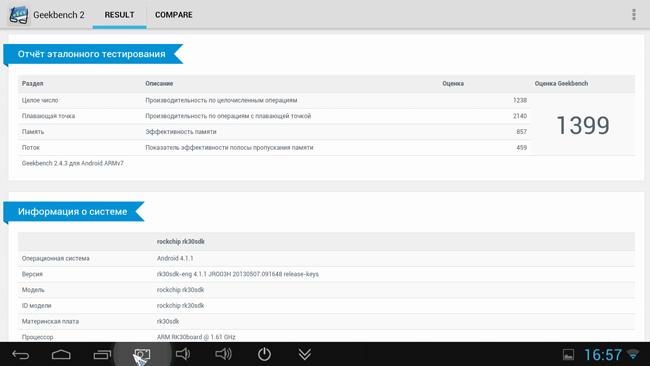Image resolution: width=650 pixels, height=366 pixels.
Task: Click the build version string with release-keys
Action: tap(238, 274)
